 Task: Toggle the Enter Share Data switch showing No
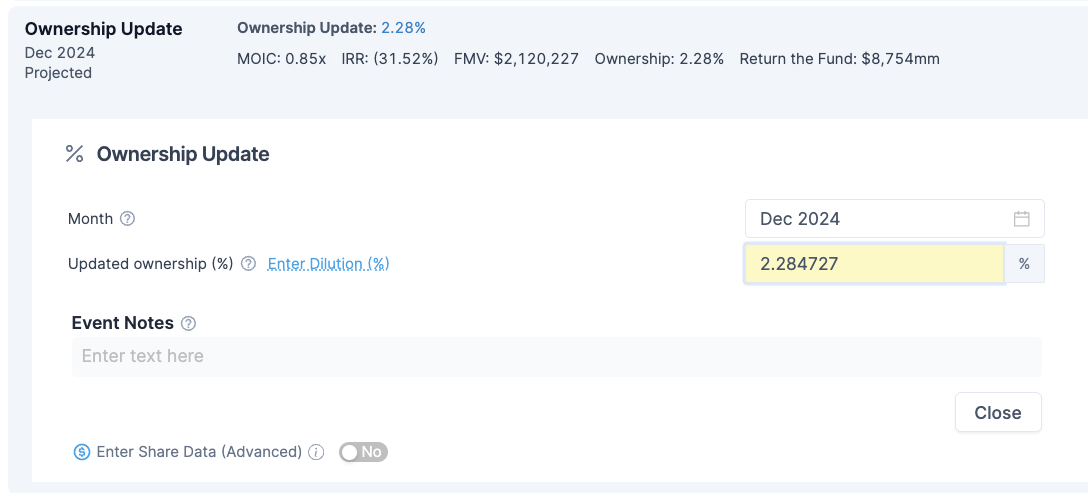click(x=363, y=452)
